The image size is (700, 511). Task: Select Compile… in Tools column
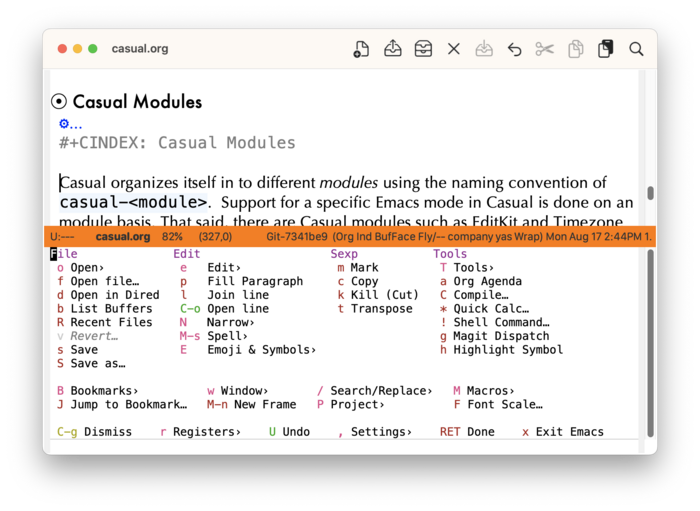point(474,295)
